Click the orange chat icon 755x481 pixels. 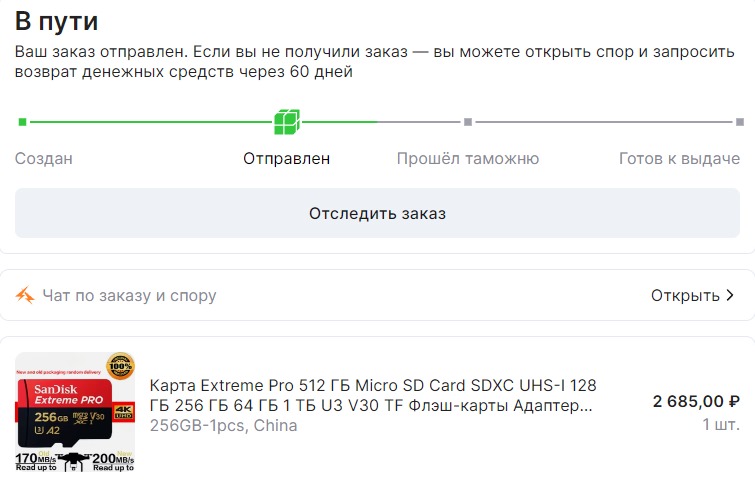[26, 295]
